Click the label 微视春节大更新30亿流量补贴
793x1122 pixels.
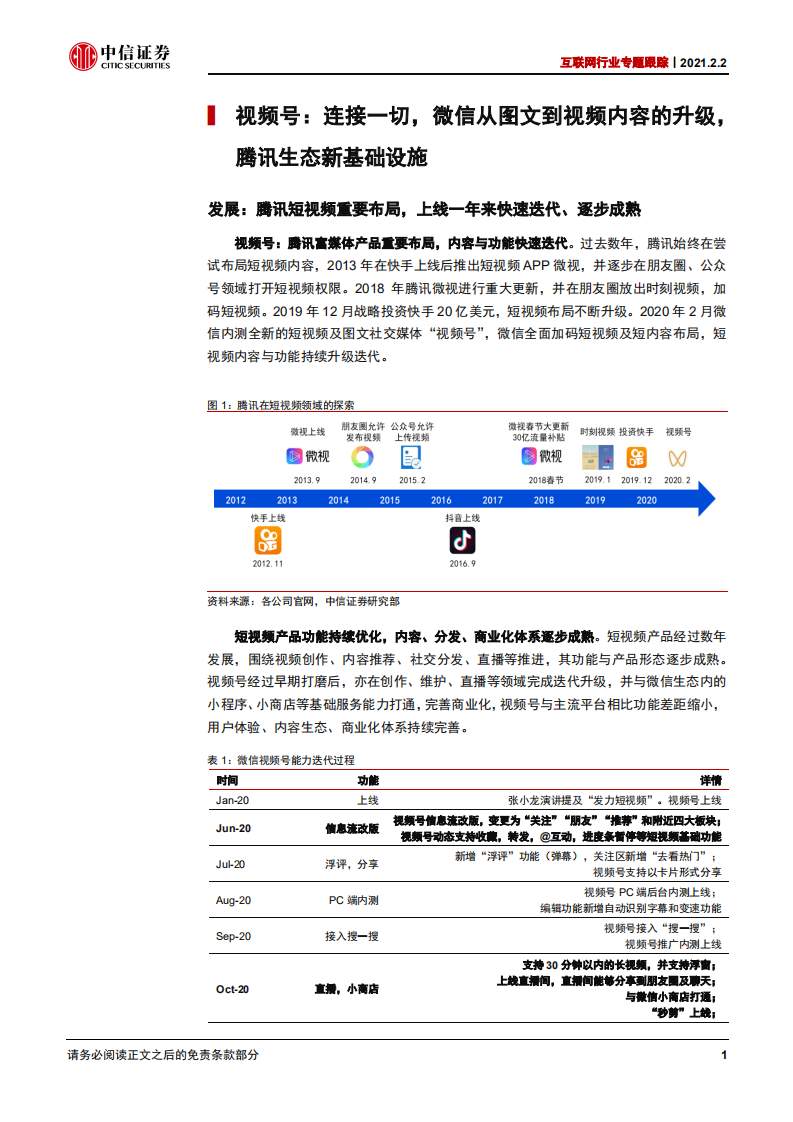point(538,431)
